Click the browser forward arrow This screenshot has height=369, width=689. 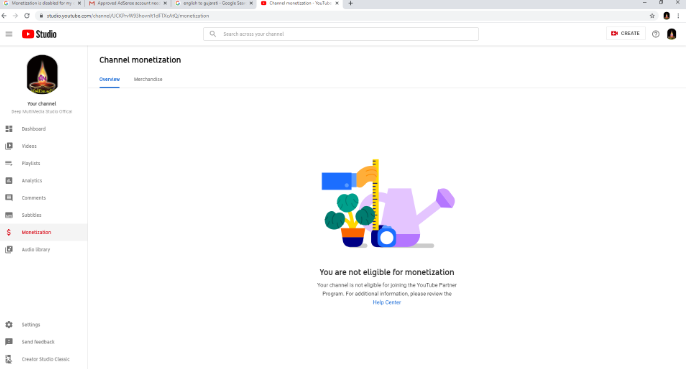tap(15, 15)
